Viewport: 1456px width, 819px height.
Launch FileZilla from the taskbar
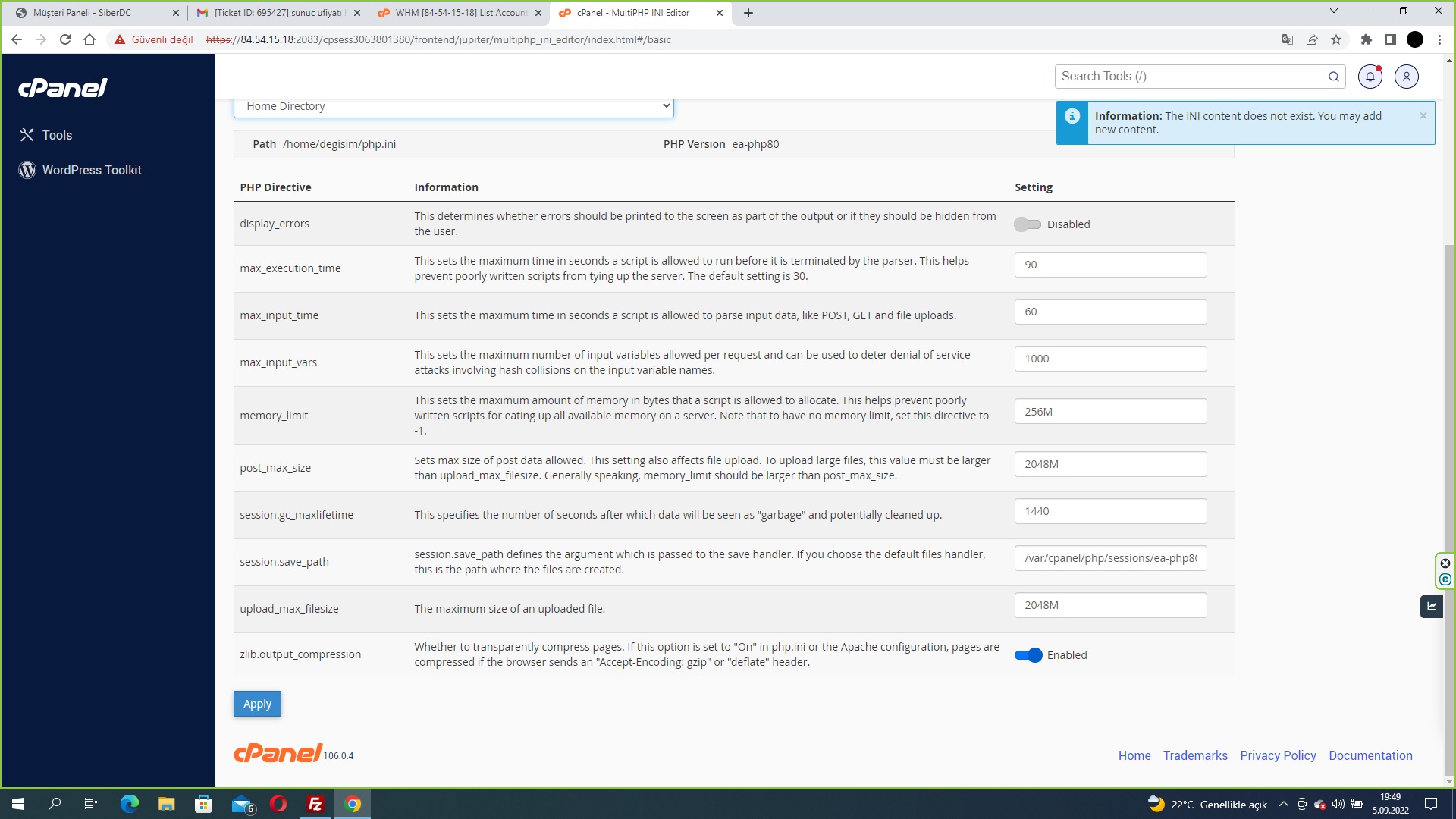pos(315,804)
